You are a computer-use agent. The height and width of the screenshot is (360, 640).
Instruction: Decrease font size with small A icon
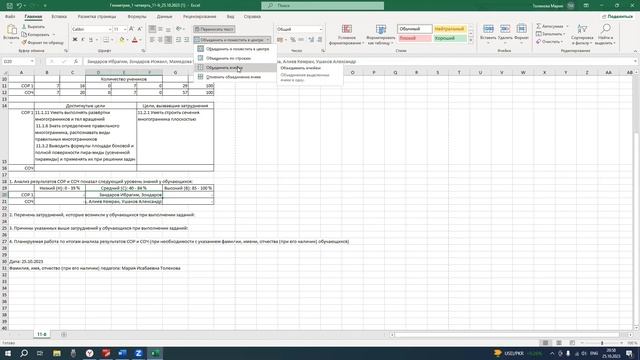coord(140,29)
